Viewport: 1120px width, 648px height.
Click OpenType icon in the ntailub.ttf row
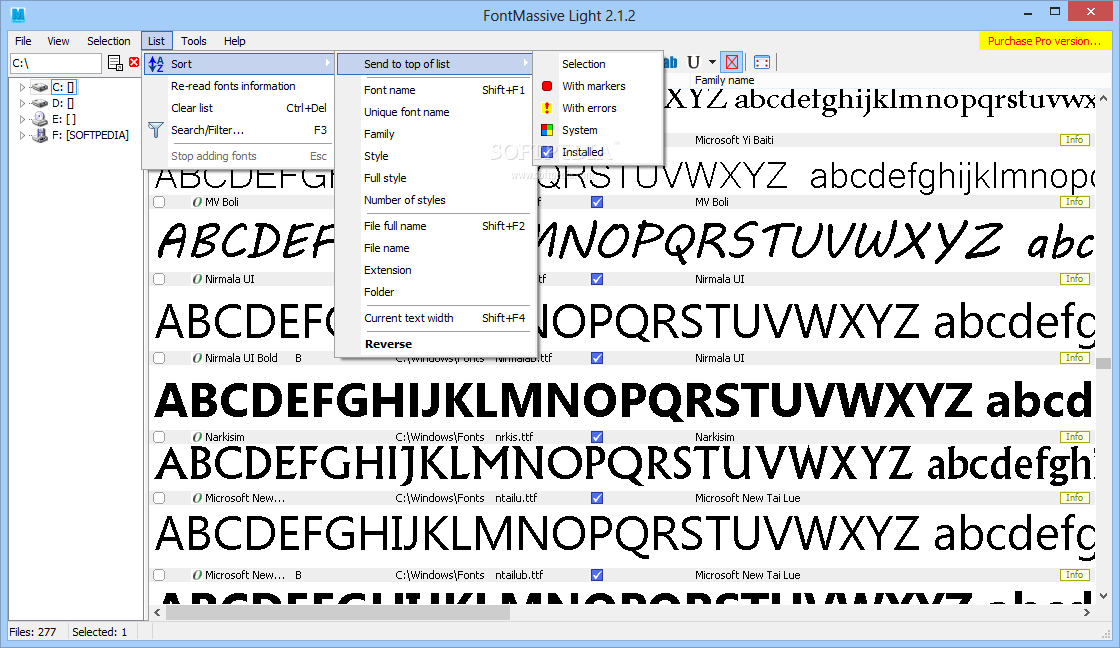click(197, 575)
